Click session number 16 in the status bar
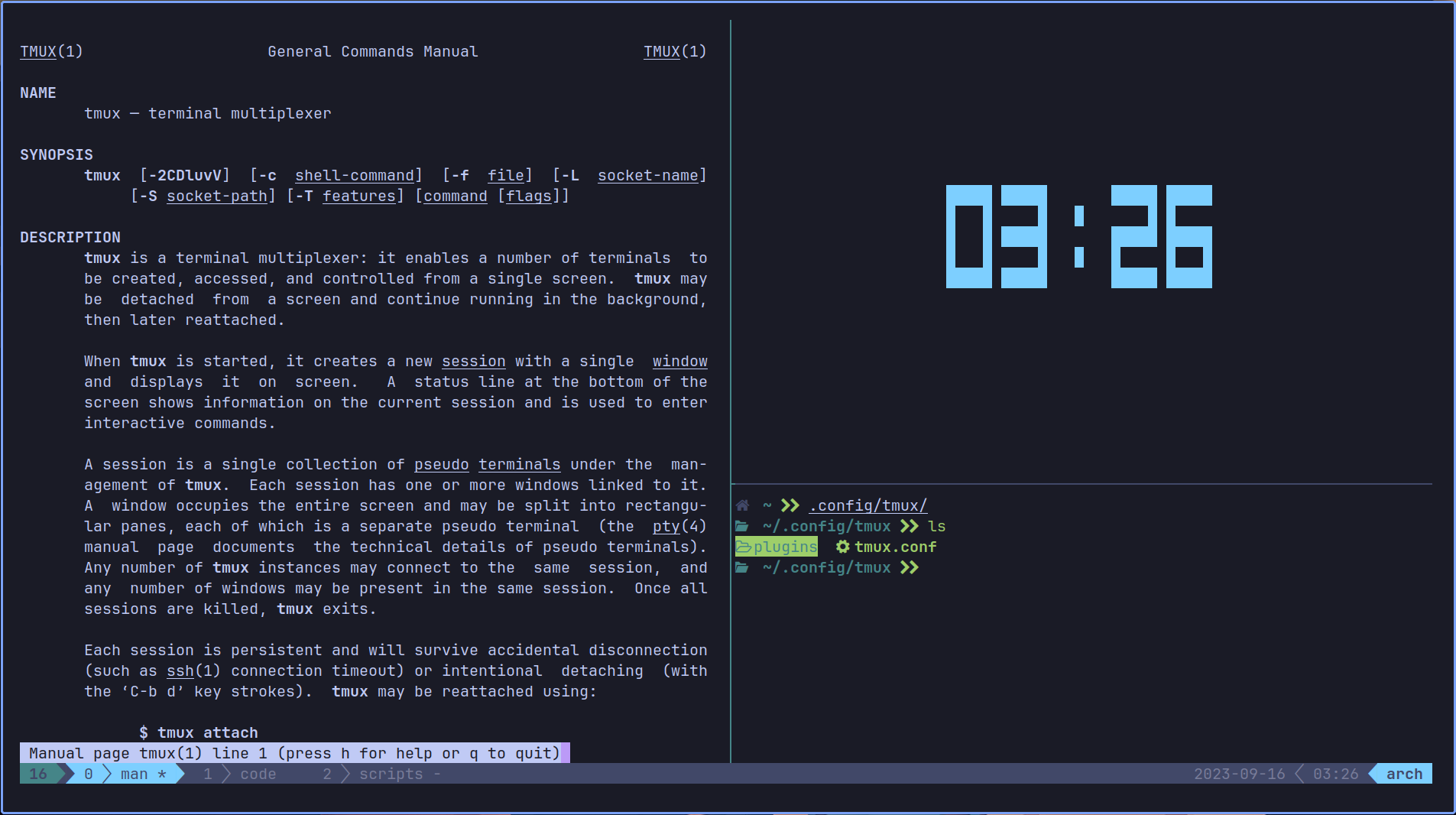The height and width of the screenshot is (815, 1456). pyautogui.click(x=38, y=774)
